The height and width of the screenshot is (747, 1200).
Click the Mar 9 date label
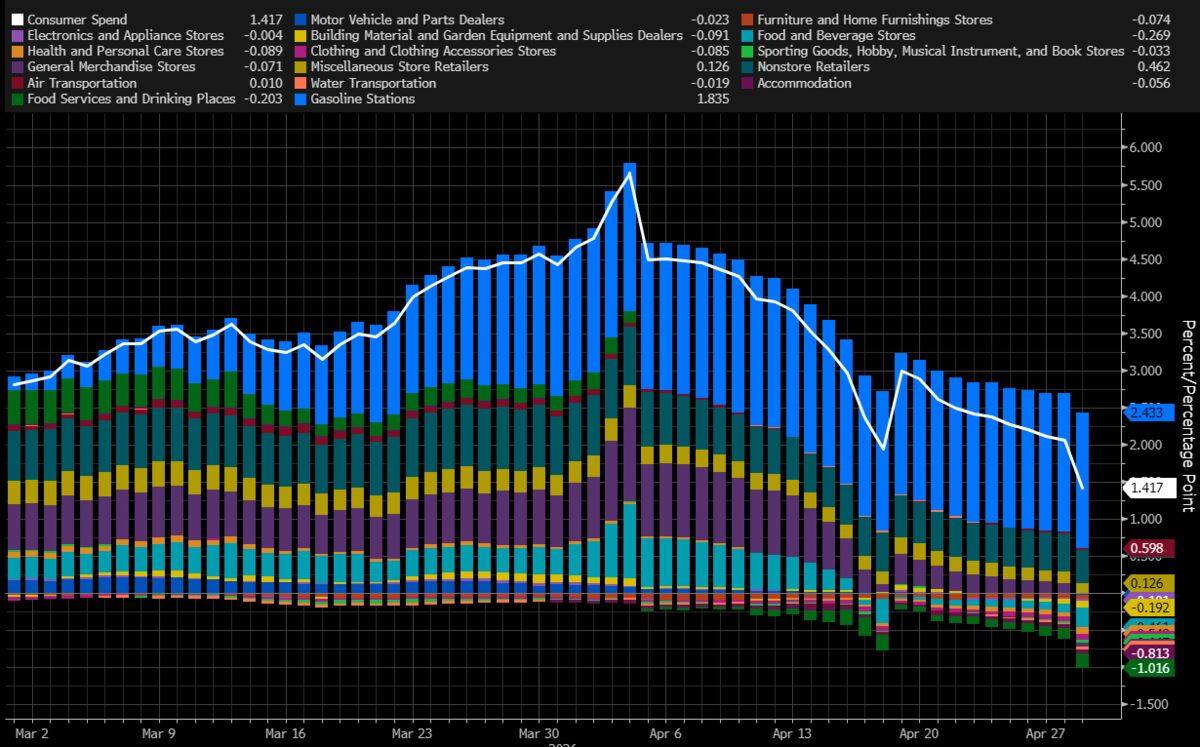(x=158, y=732)
